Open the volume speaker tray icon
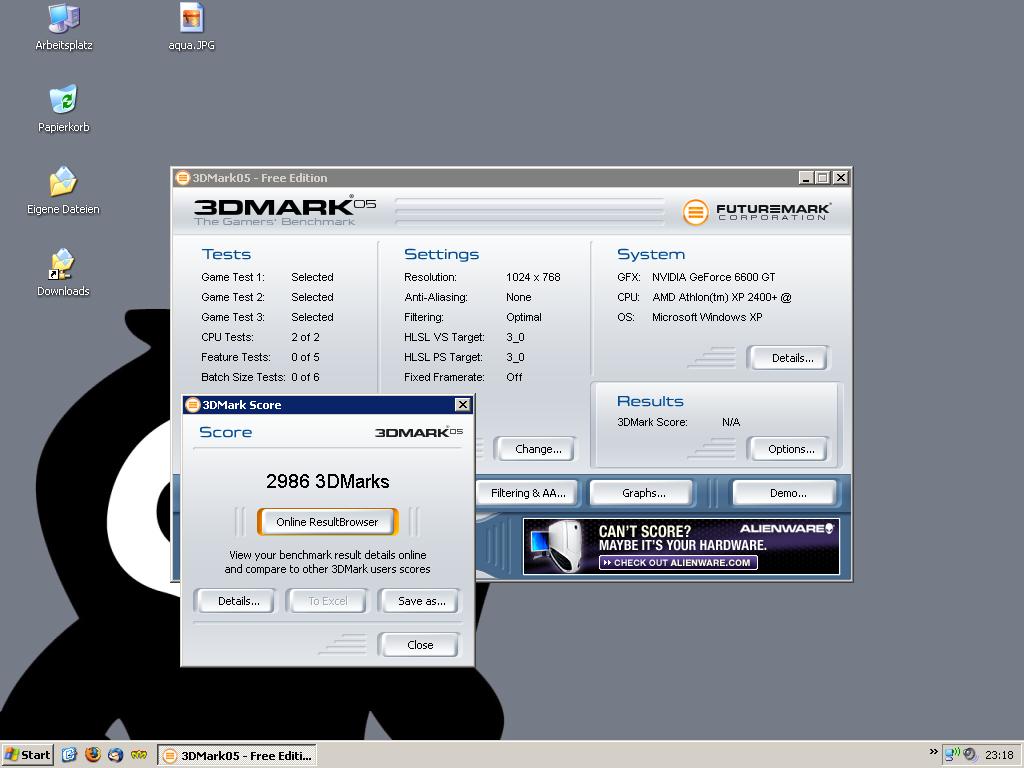The width and height of the screenshot is (1024, 768). 970,754
